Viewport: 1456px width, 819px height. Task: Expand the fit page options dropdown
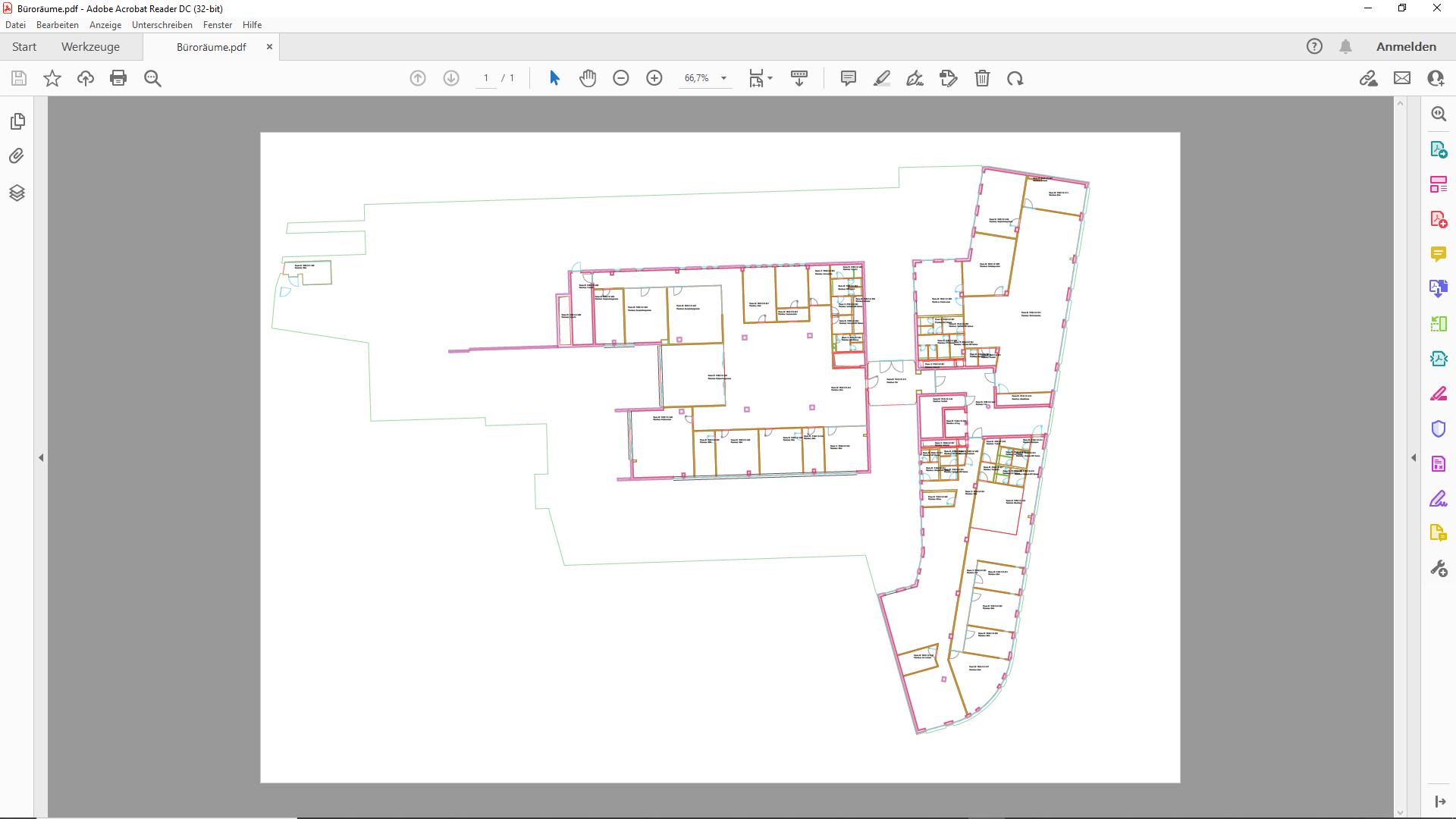770,78
